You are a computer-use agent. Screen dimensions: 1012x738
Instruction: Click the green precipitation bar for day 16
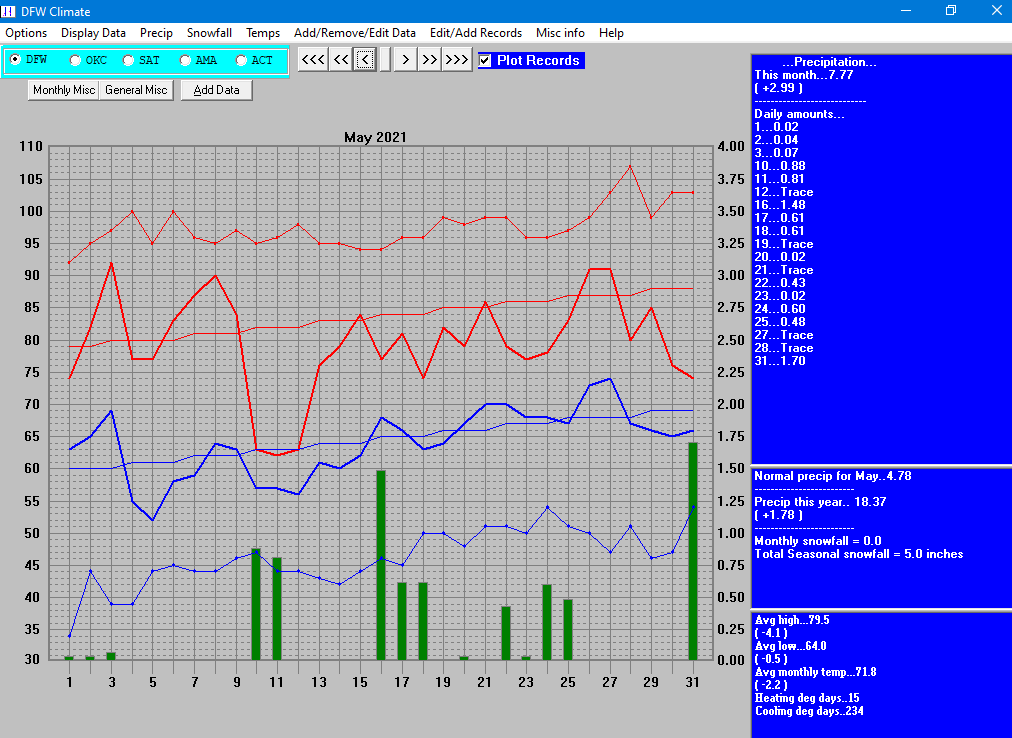[x=381, y=565]
